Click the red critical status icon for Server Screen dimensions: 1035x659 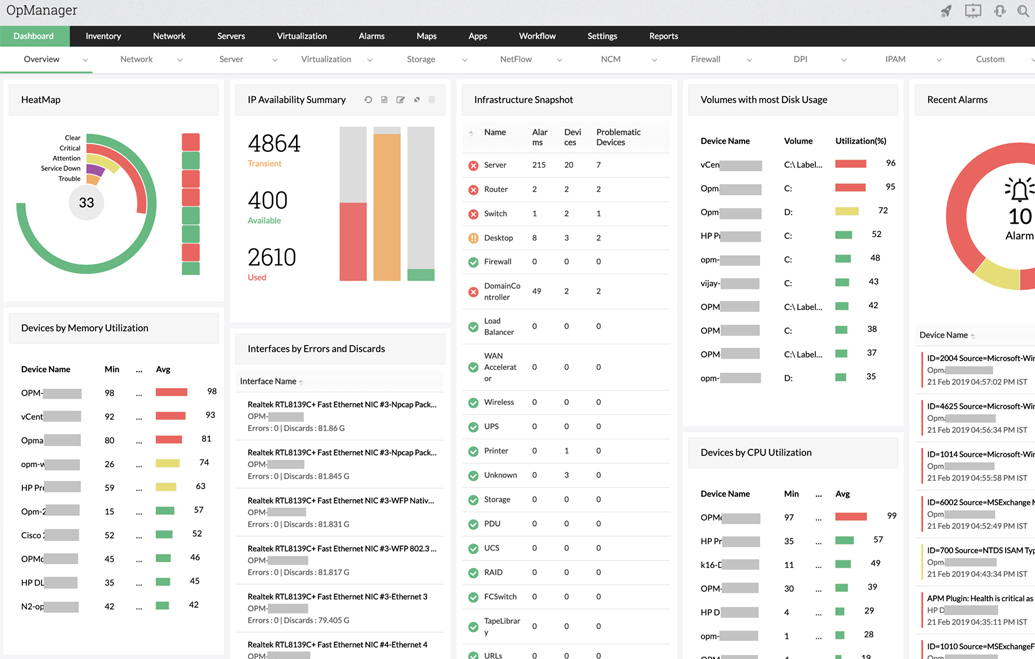click(x=473, y=166)
